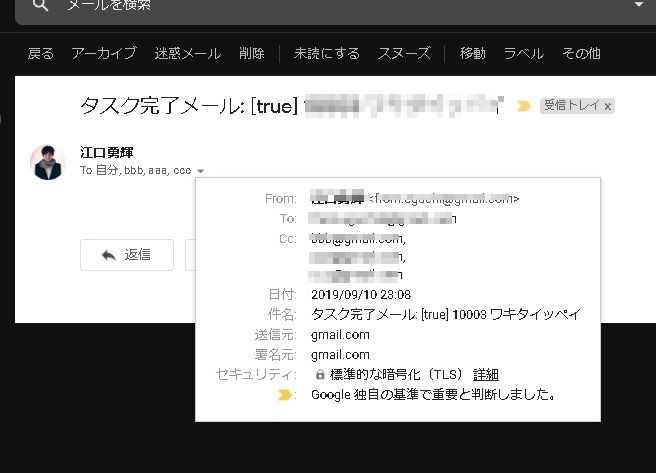Open the 移動 move-to menu
656x473 pixels.
point(472,53)
